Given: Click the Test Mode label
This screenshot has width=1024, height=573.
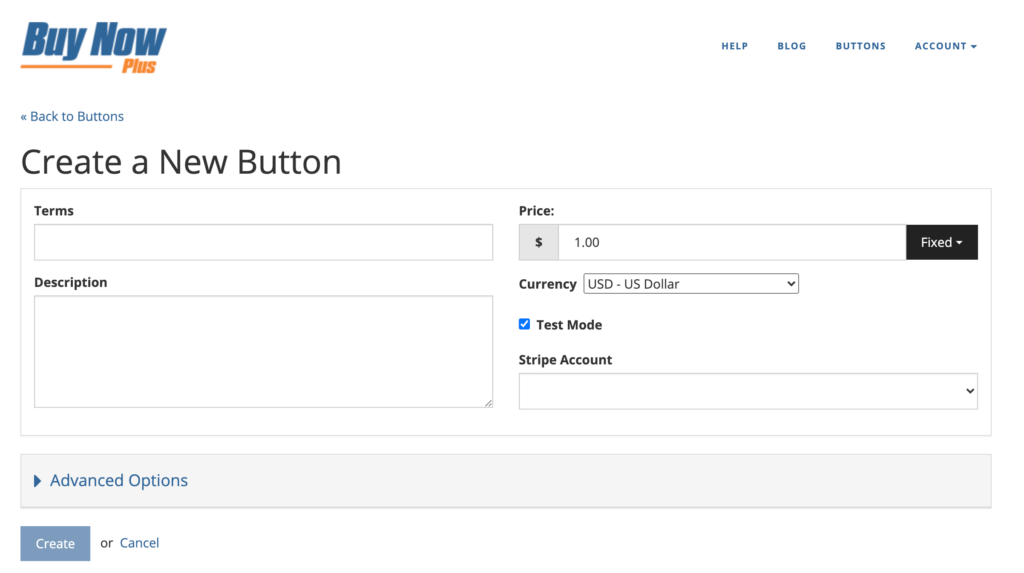Looking at the screenshot, I should click(569, 325).
